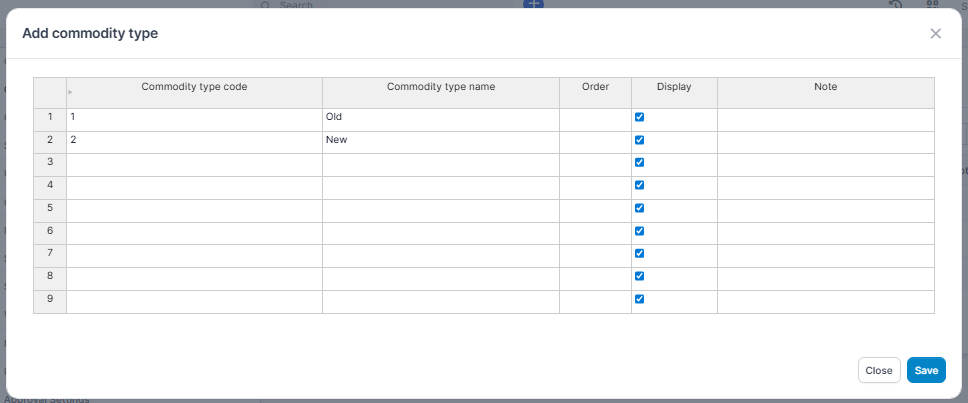Click the Order cell in row 1
The width and height of the screenshot is (968, 403).
tap(595, 118)
